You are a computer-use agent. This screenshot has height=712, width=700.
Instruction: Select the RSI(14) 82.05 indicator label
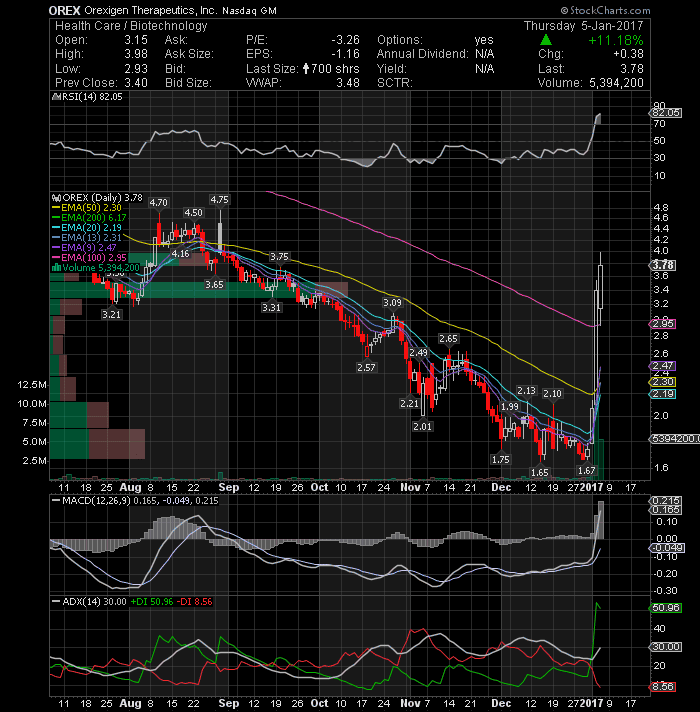click(89, 97)
